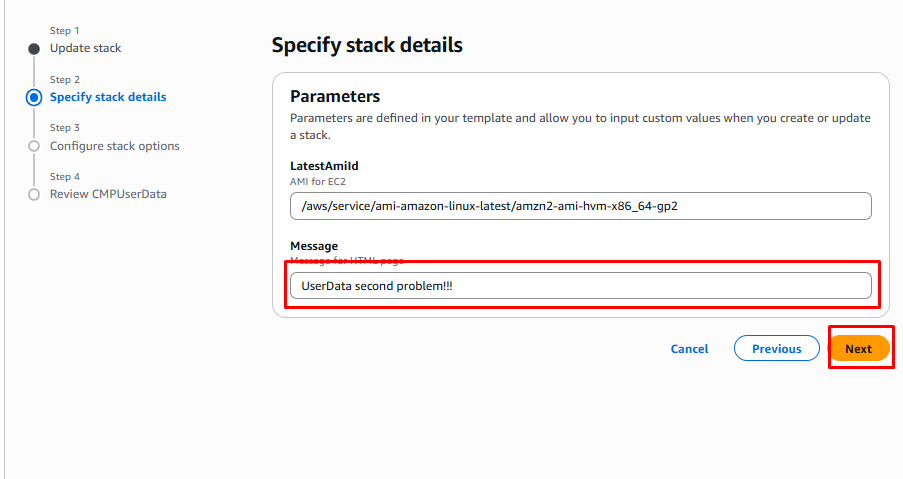Open the Review CMPUserData step
The height and width of the screenshot is (479, 903).
[108, 194]
